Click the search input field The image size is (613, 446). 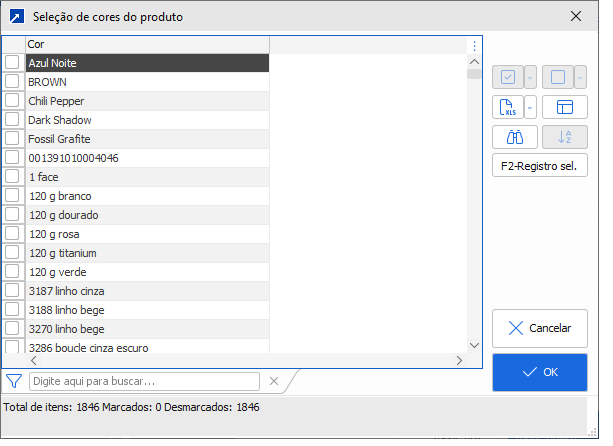click(x=144, y=381)
